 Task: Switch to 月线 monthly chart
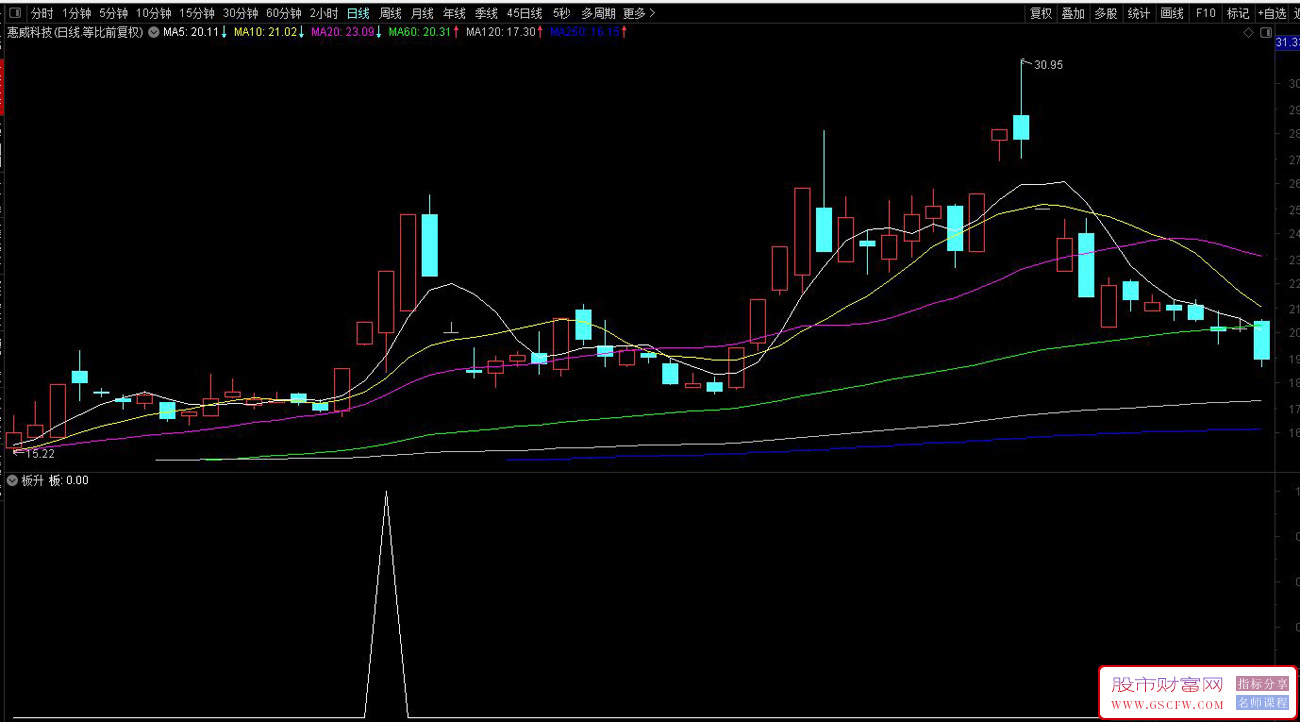(422, 14)
